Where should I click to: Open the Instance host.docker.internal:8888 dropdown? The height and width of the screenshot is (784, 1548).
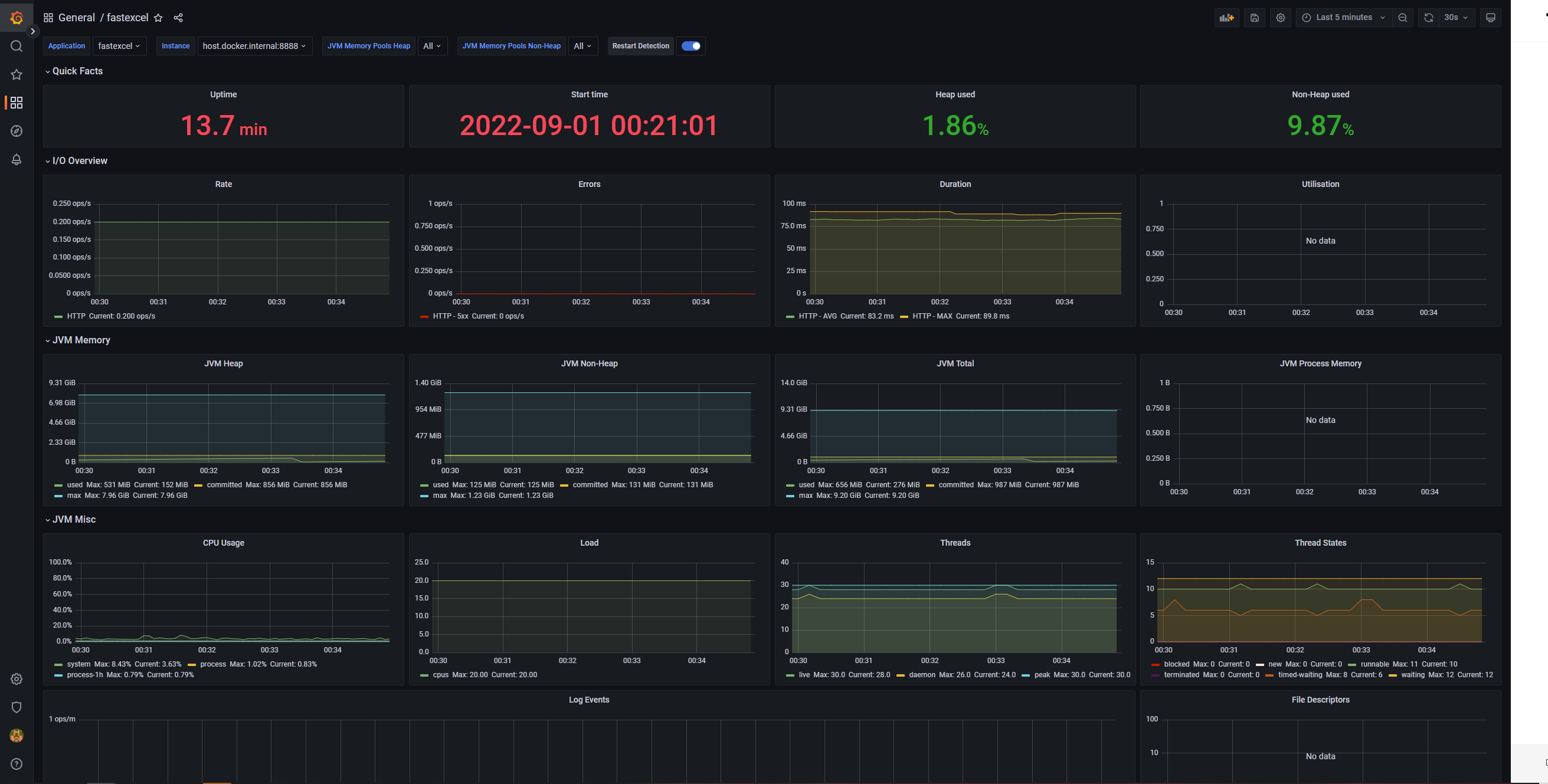click(254, 45)
